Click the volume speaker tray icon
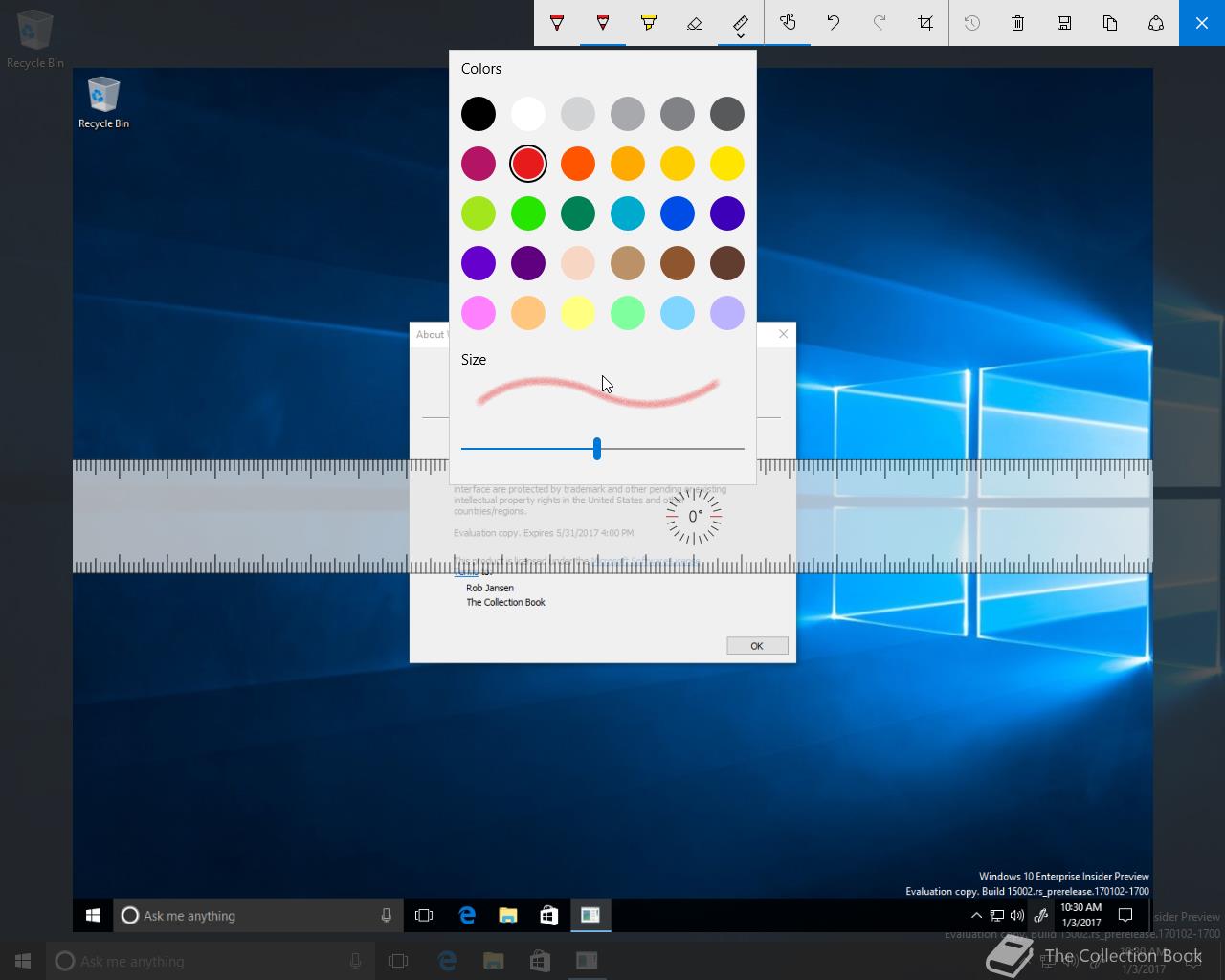Viewport: 1225px width, 980px height. (x=1017, y=916)
